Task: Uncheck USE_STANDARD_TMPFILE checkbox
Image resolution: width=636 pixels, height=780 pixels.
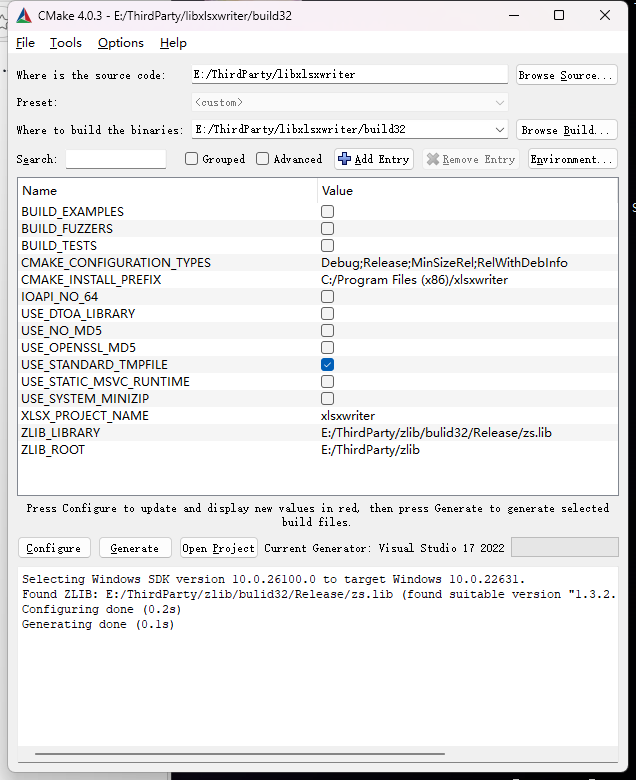Action: 327,365
